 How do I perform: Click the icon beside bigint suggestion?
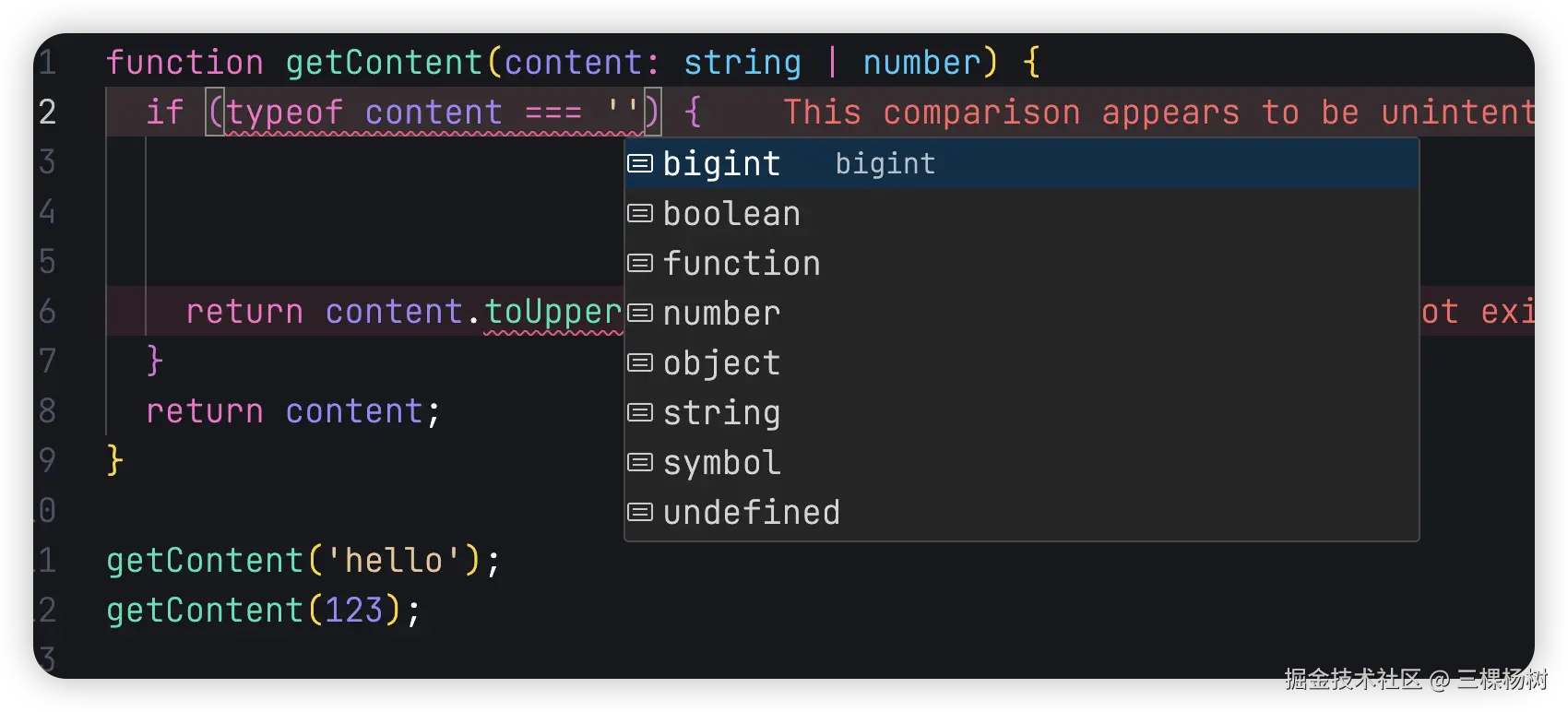639,164
